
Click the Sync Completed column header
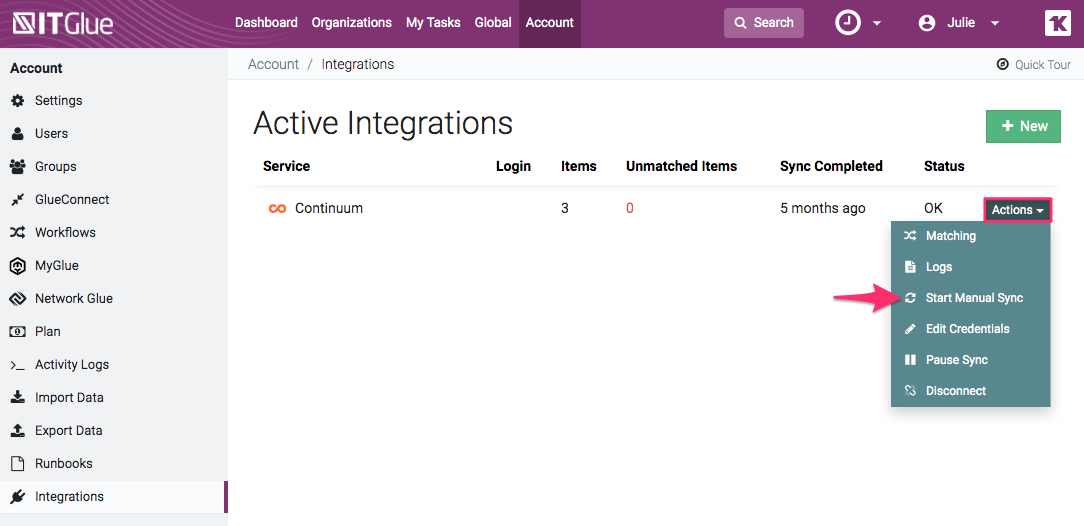832,167
